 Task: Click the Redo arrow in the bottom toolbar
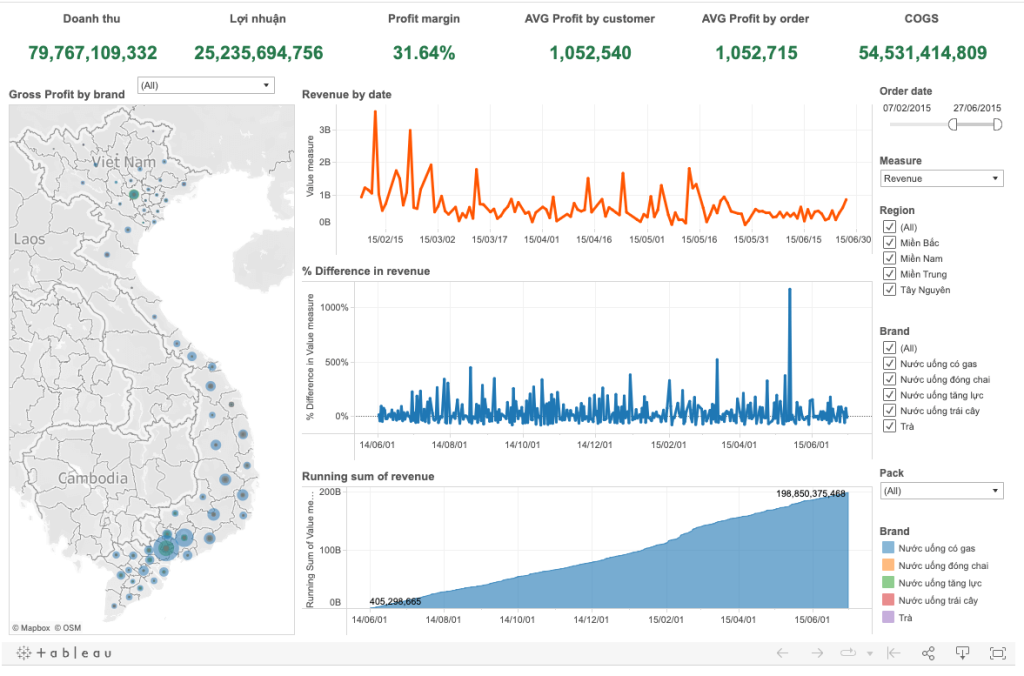817,652
